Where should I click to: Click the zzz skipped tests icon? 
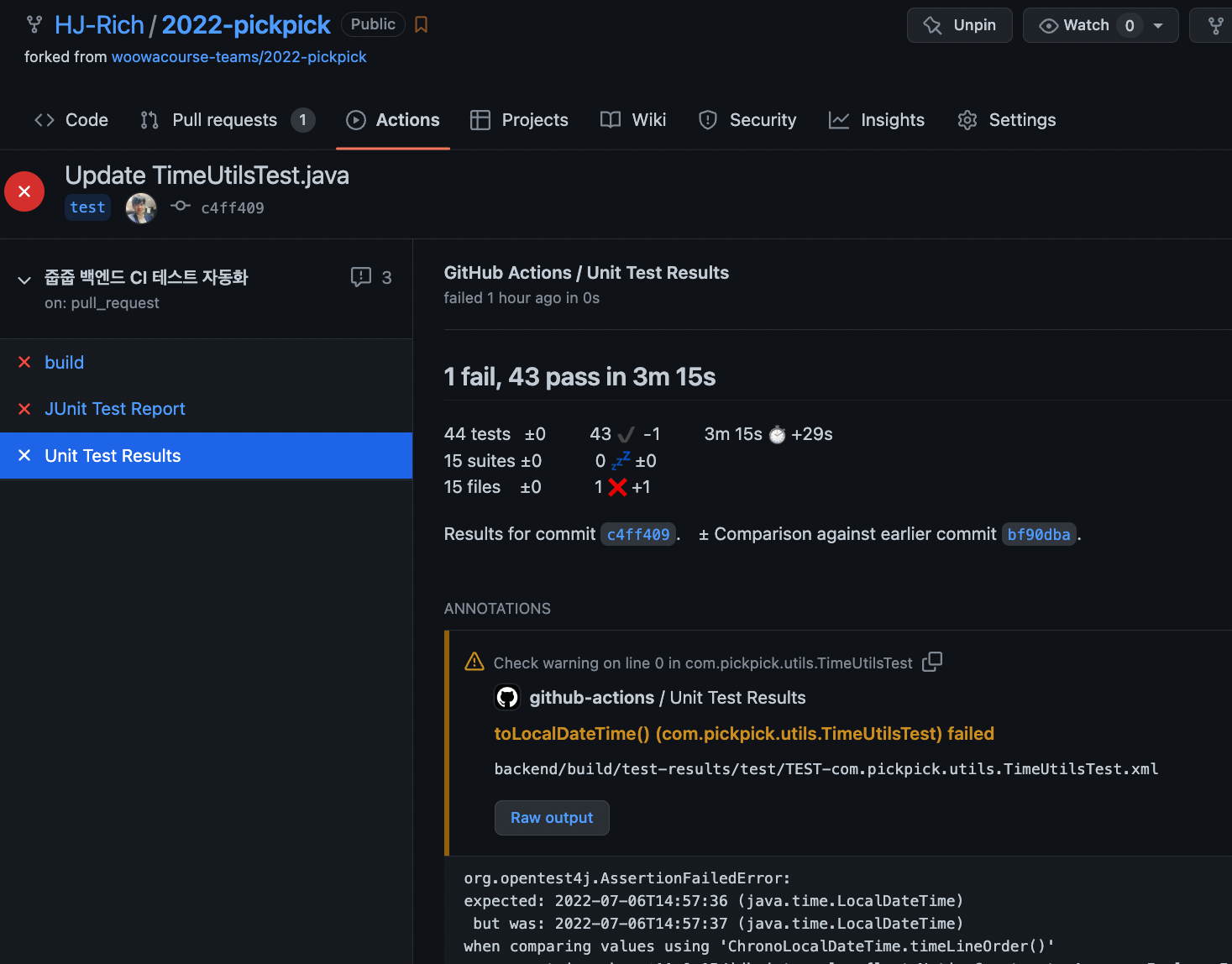[x=621, y=460]
